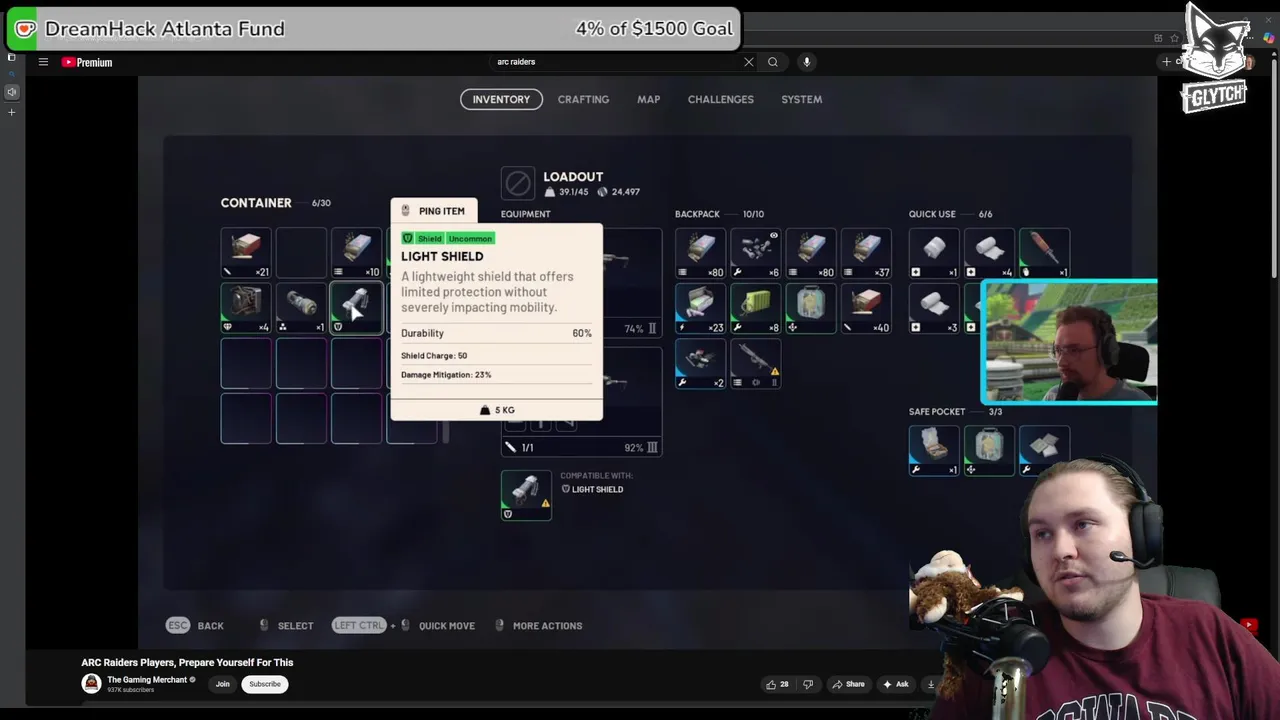Join The Gaming Merchant channel
Screen dimensions: 1280x720
point(222,684)
